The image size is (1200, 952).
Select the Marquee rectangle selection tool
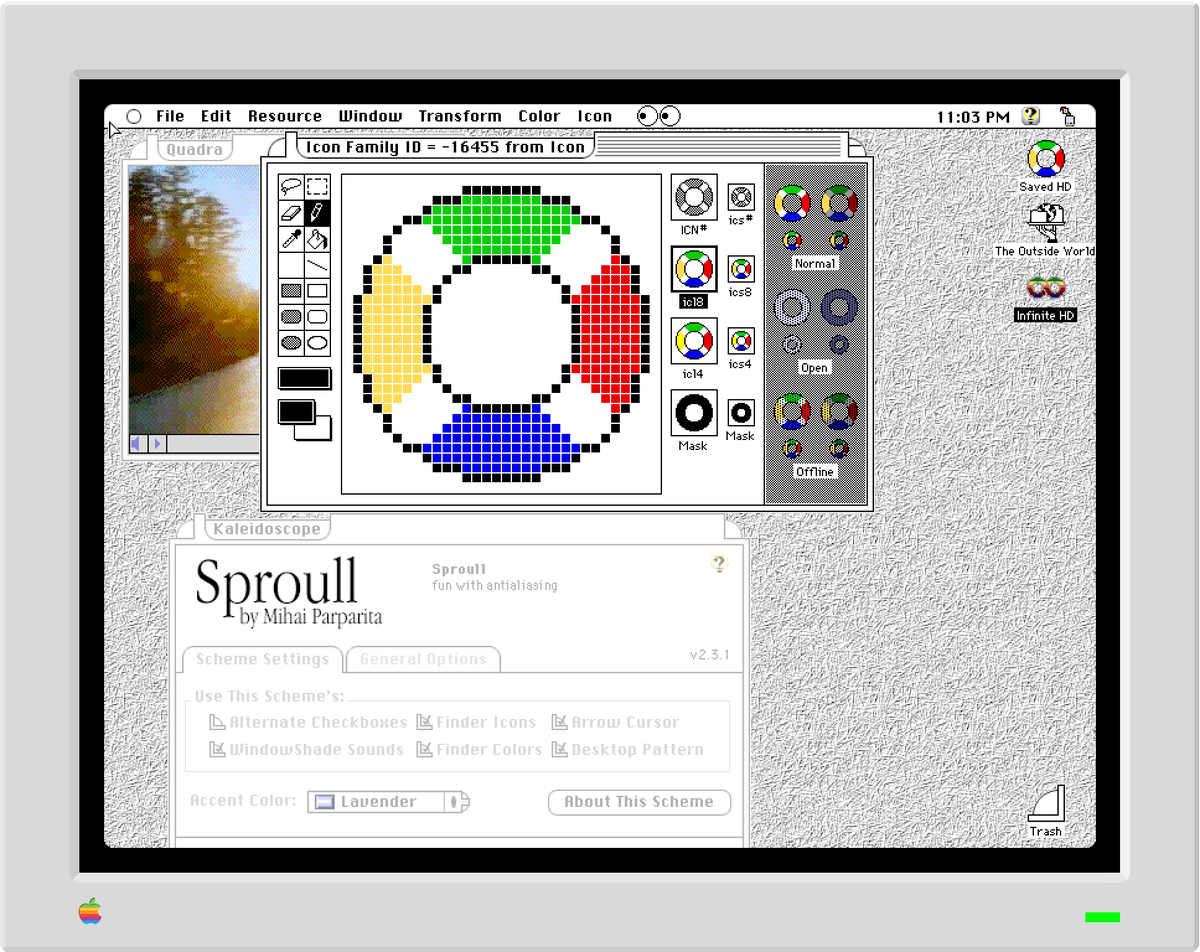[x=317, y=186]
